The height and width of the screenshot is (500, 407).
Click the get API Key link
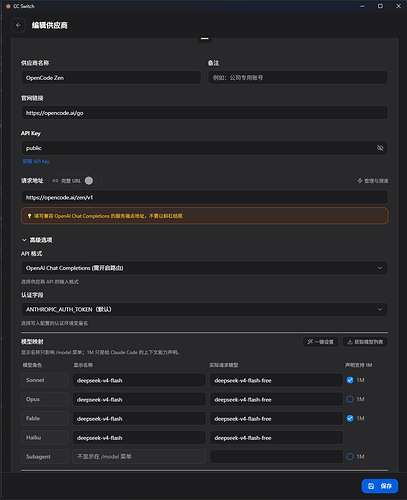click(36, 161)
